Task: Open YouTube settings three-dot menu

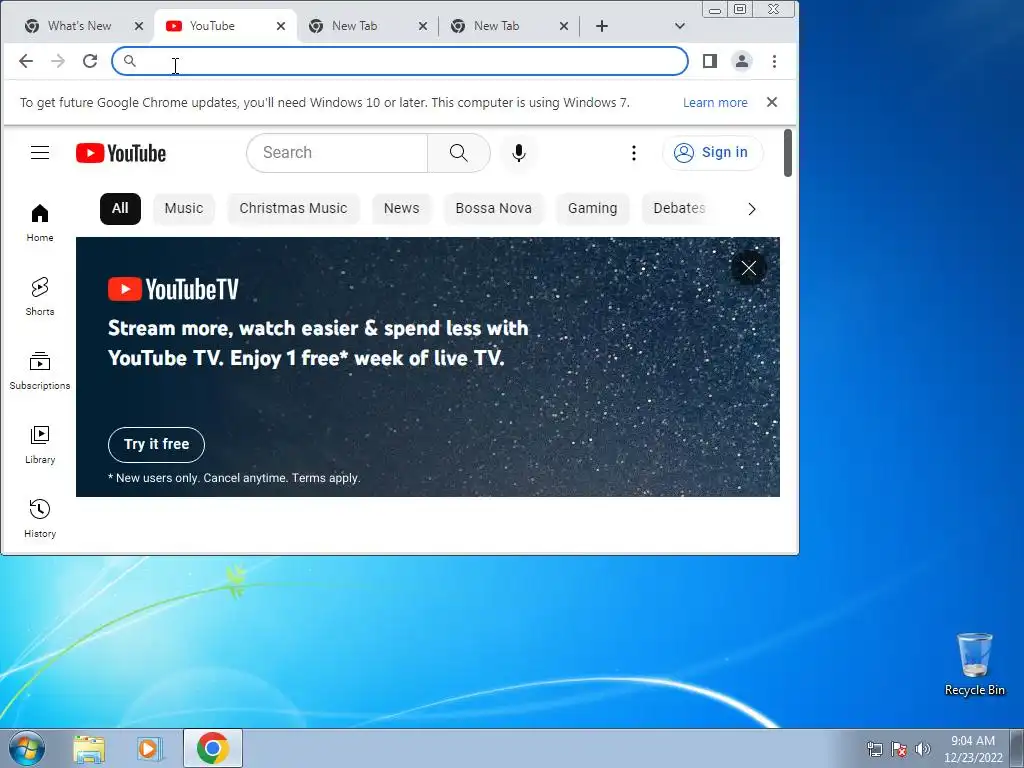Action: coord(633,153)
